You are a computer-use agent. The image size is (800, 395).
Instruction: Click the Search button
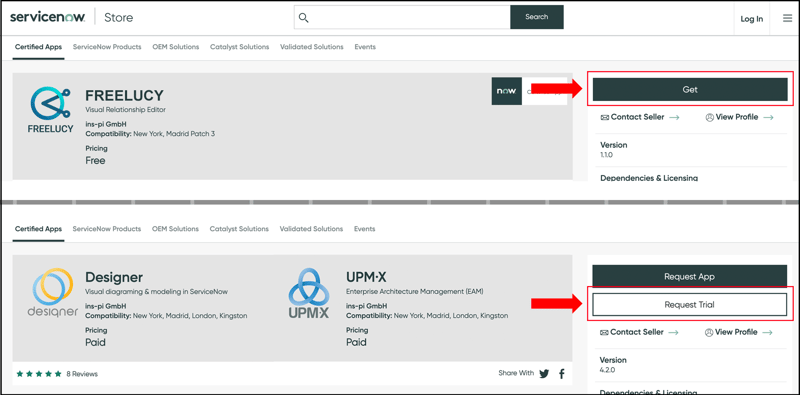click(537, 17)
